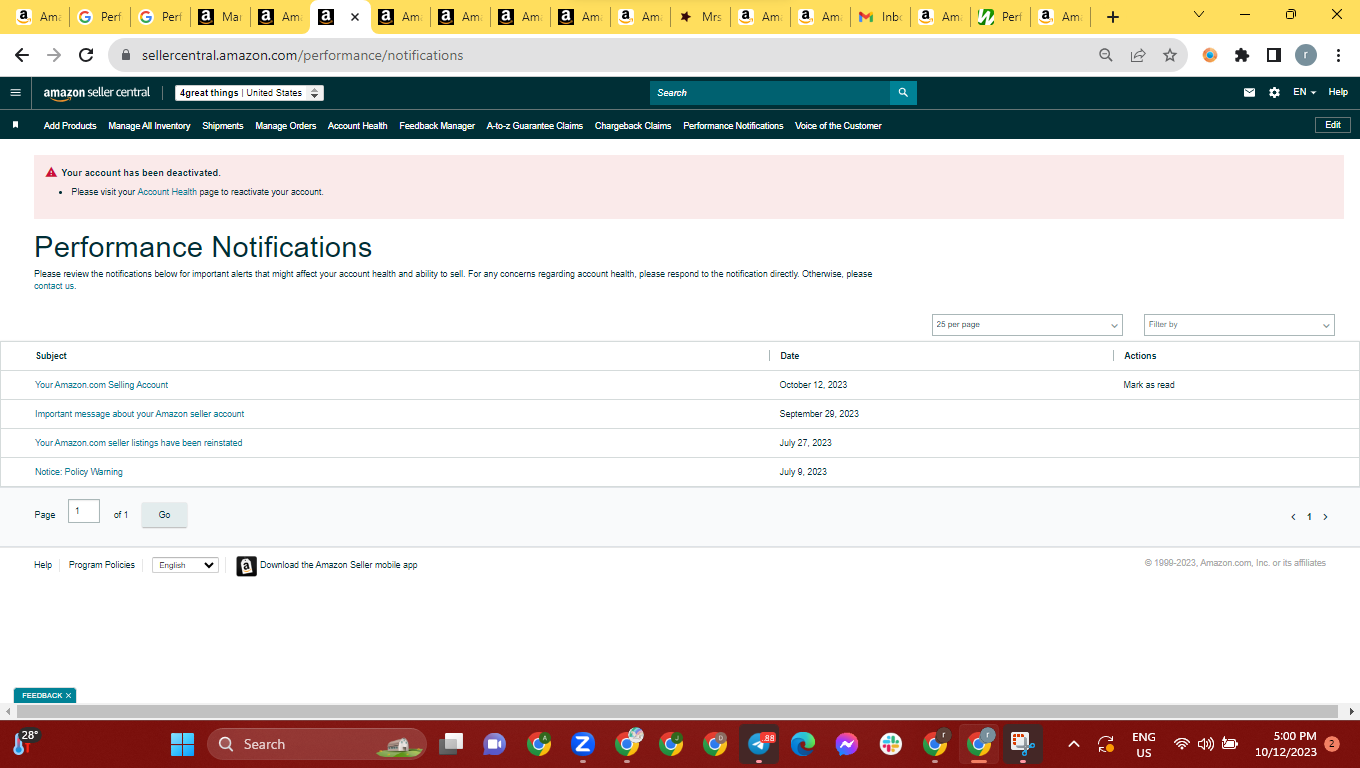Open Important message about your Amazon seller account
The width and height of the screenshot is (1360, 768).
point(139,414)
